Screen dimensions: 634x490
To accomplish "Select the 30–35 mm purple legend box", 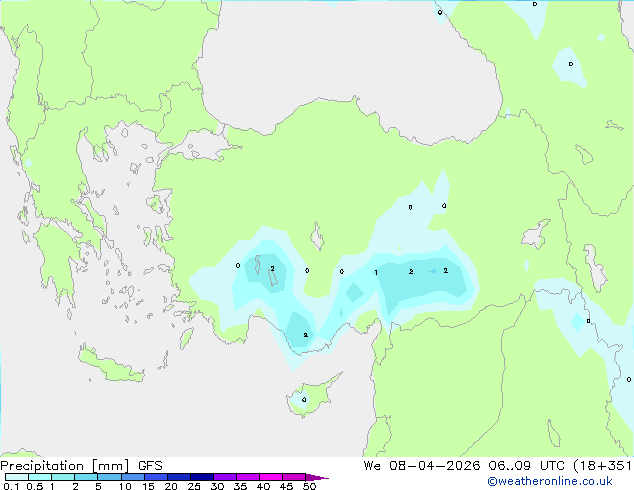I will 225,477.
